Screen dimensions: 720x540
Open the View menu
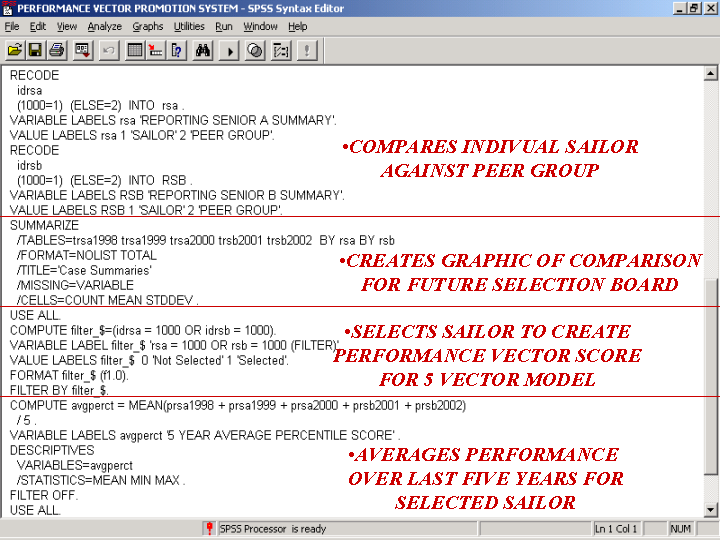pos(67,27)
